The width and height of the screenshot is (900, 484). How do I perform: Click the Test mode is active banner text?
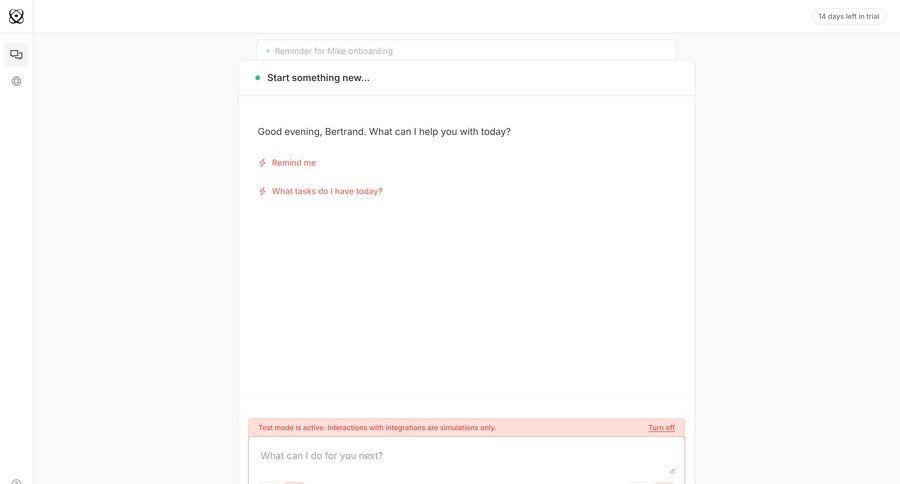coord(377,428)
